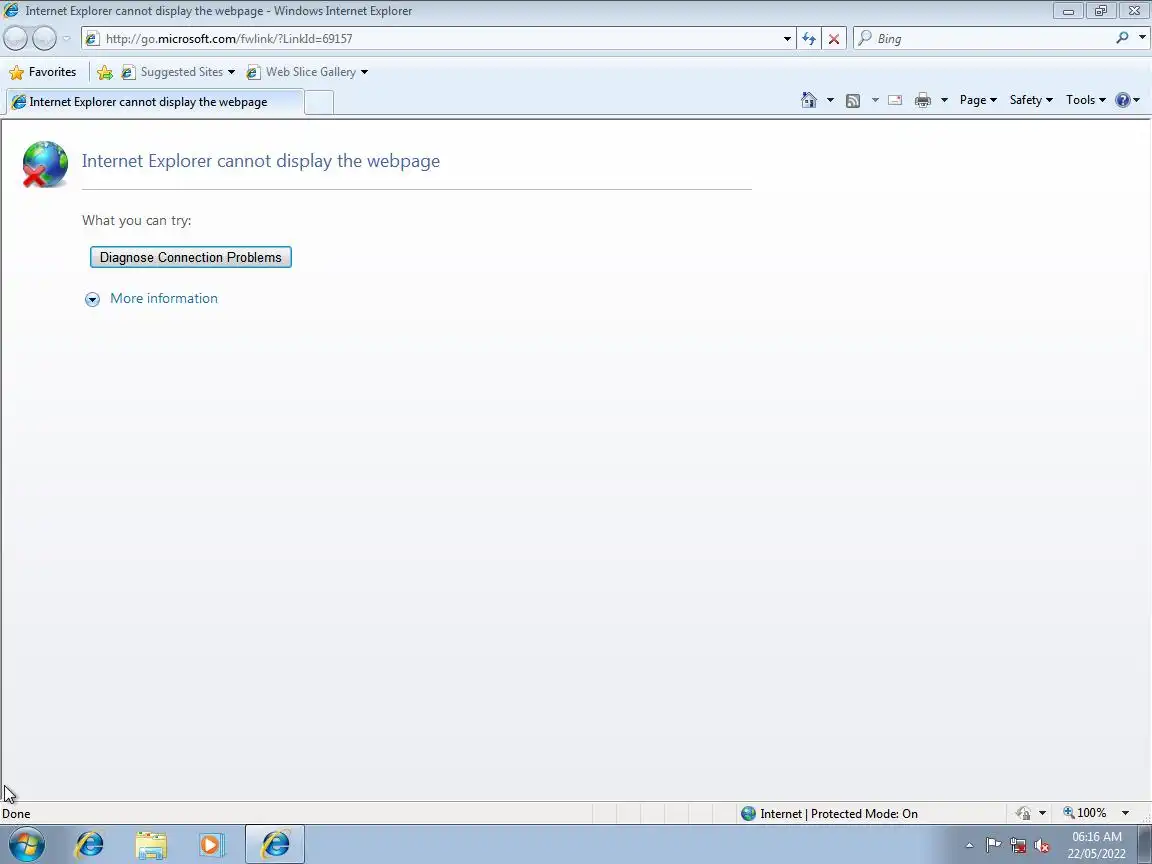Image resolution: width=1152 pixels, height=864 pixels.
Task: Click the Print icon
Action: coord(923,100)
